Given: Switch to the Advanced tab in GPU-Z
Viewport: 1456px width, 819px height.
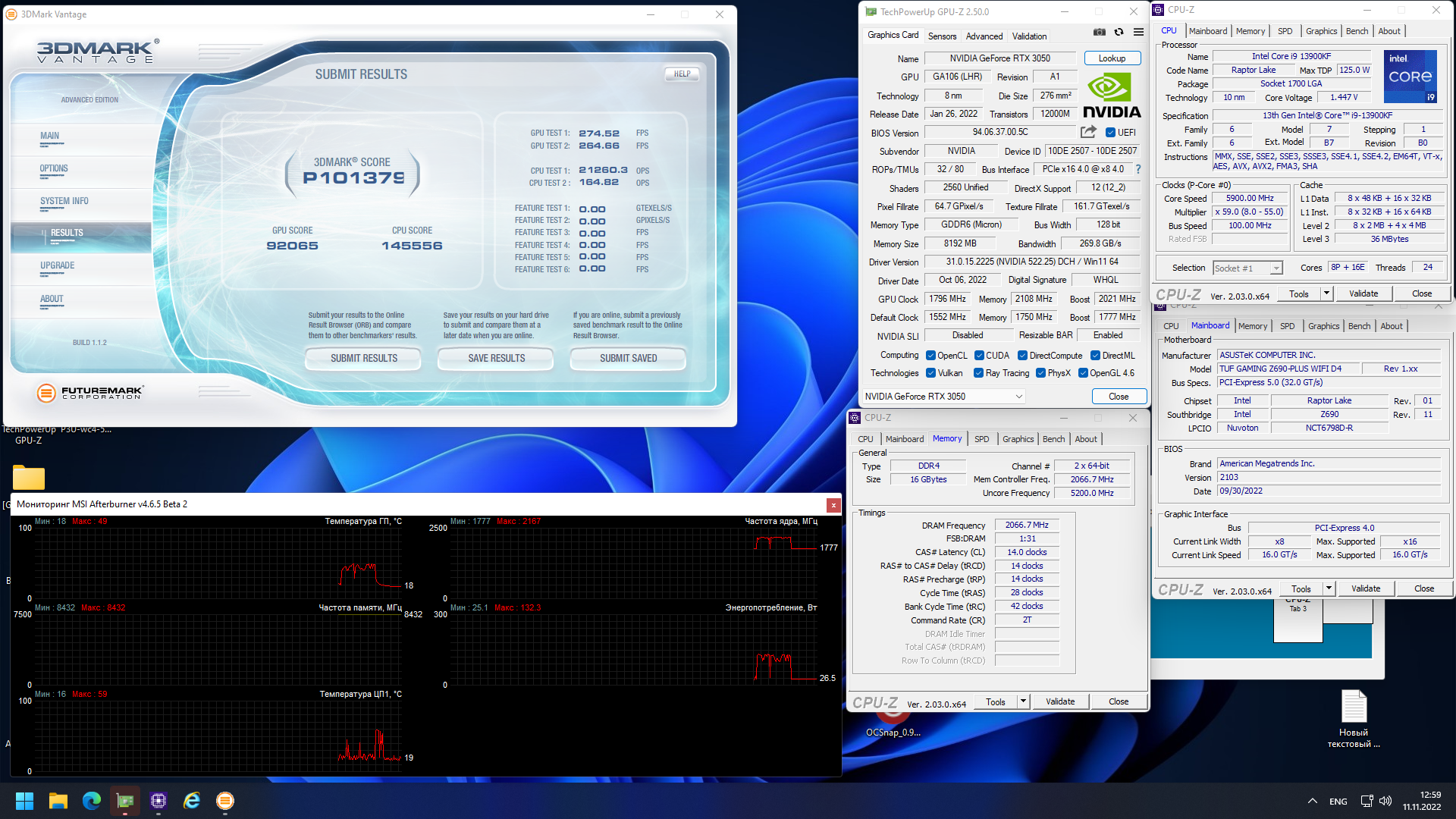Looking at the screenshot, I should [984, 36].
